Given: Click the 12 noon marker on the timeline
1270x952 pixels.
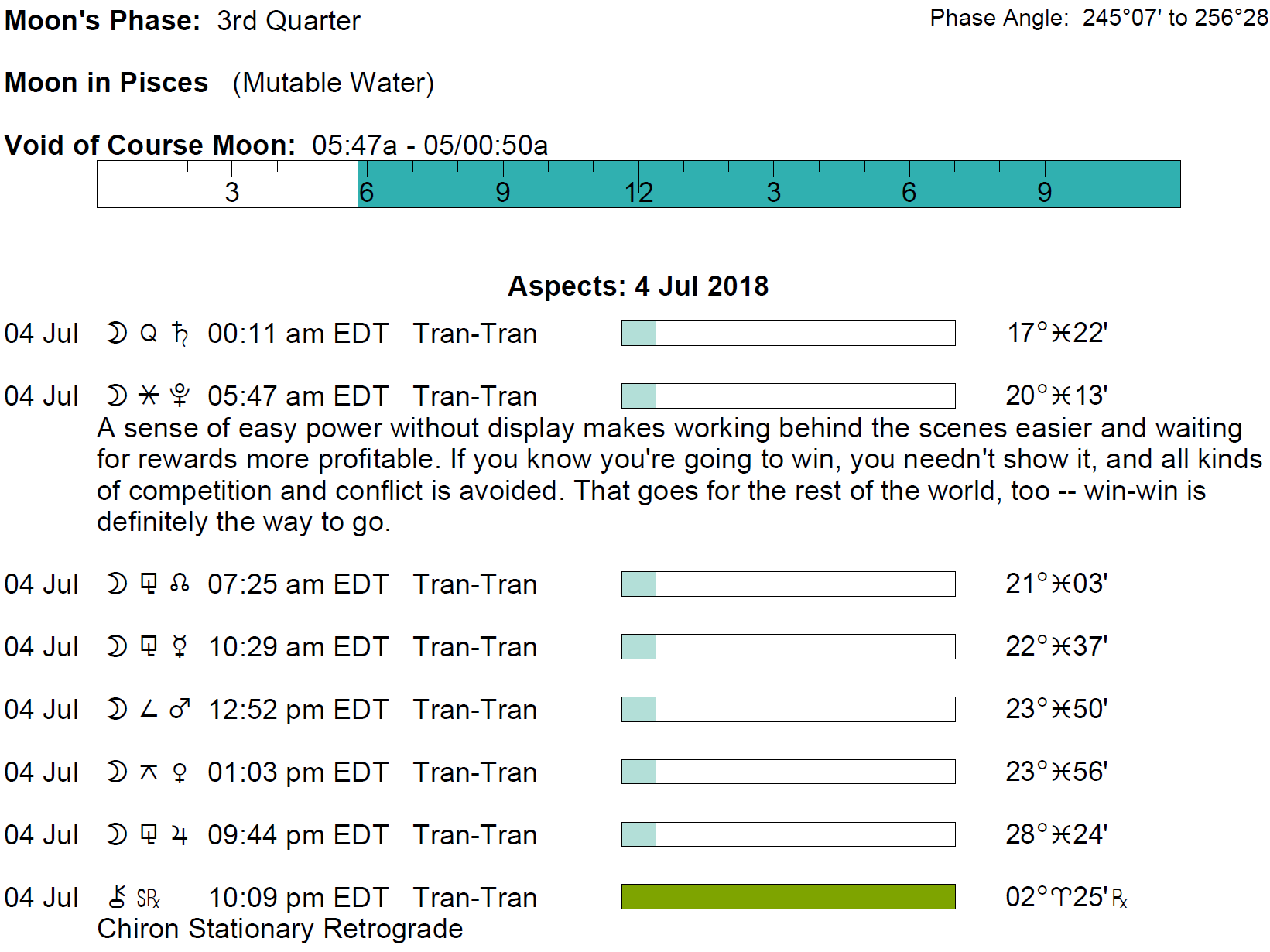Looking at the screenshot, I should [638, 191].
